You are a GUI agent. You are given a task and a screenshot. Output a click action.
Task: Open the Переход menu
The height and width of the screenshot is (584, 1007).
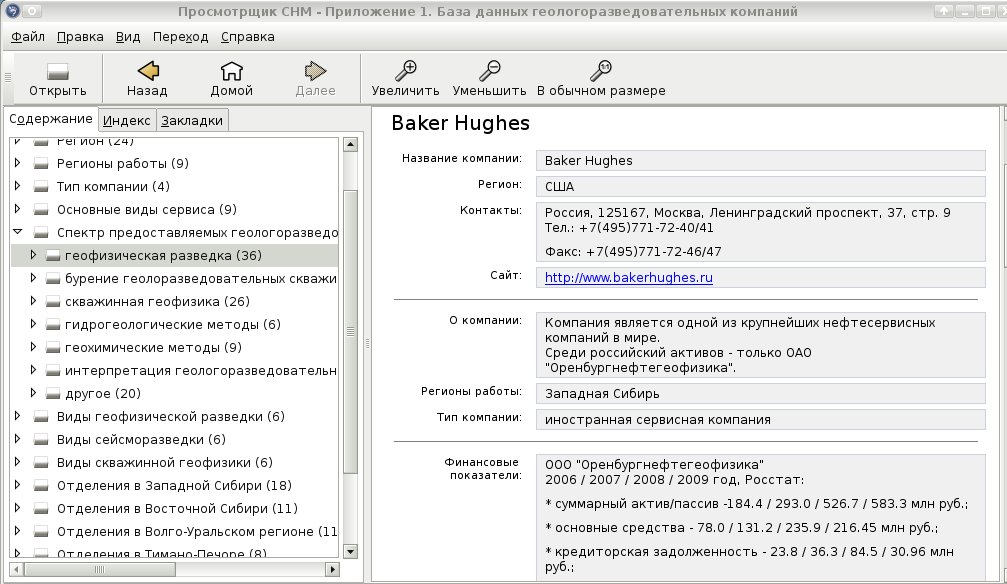180,37
